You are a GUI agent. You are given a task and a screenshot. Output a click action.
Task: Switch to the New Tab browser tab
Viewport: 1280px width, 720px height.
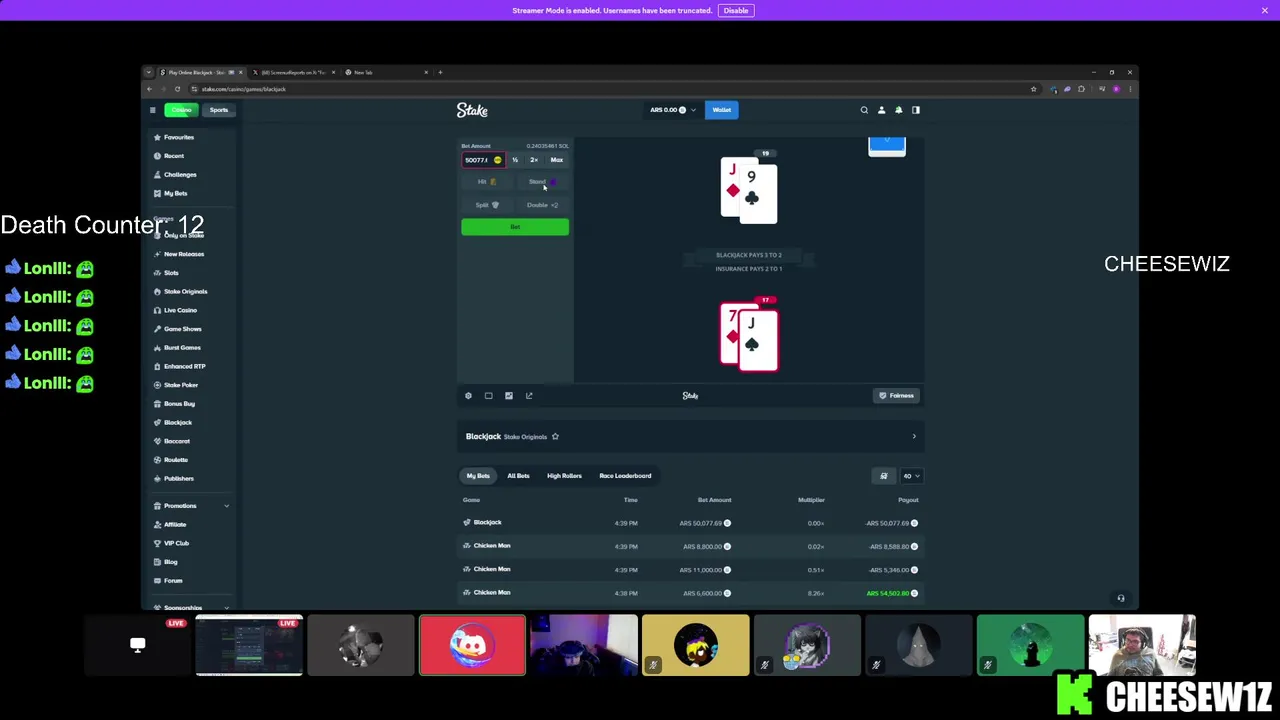pyautogui.click(x=385, y=72)
